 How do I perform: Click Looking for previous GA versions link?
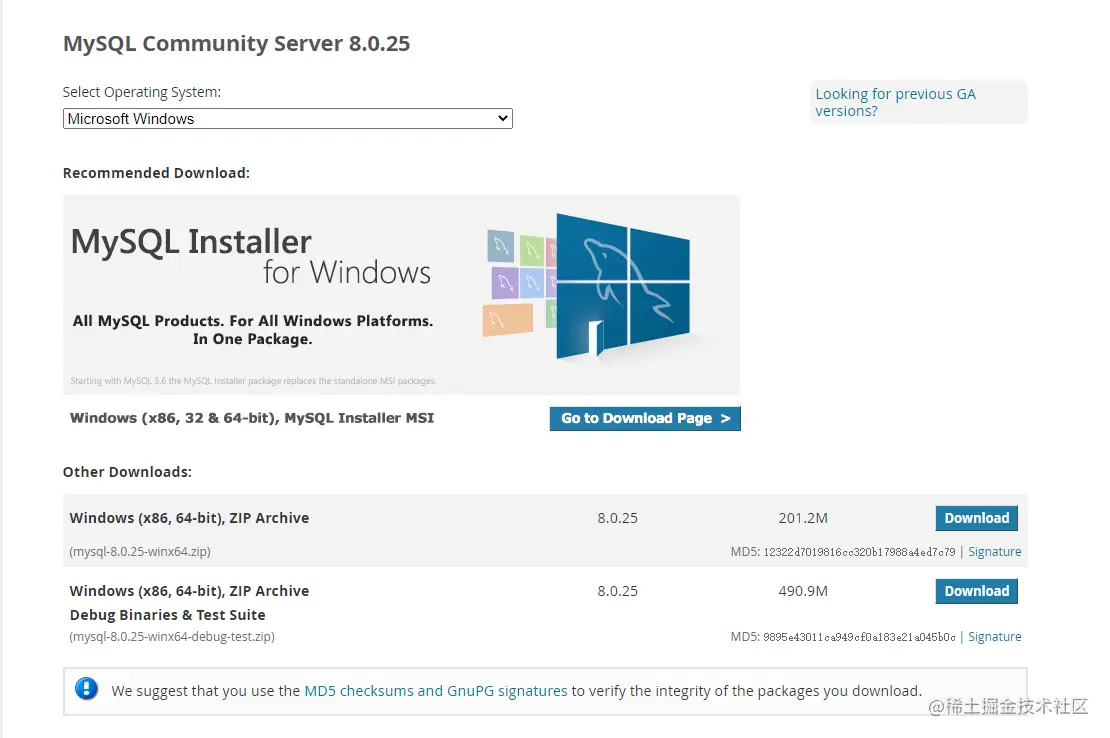895,103
